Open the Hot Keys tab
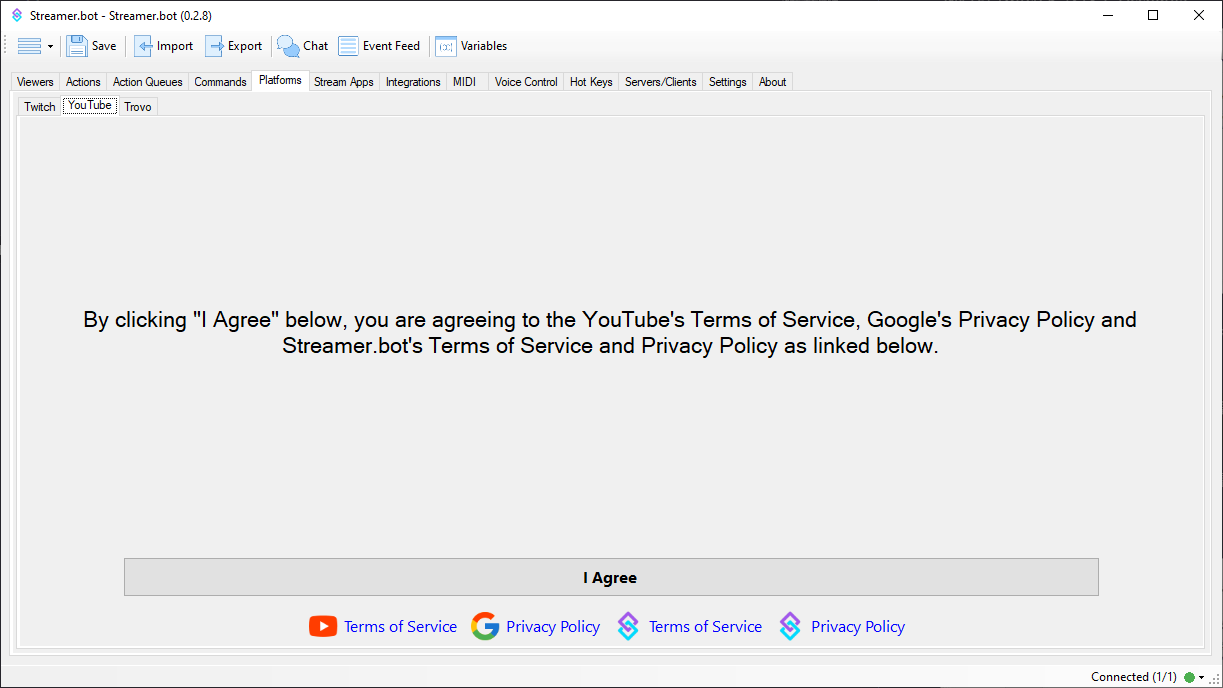This screenshot has height=688, width=1223. pyautogui.click(x=591, y=82)
